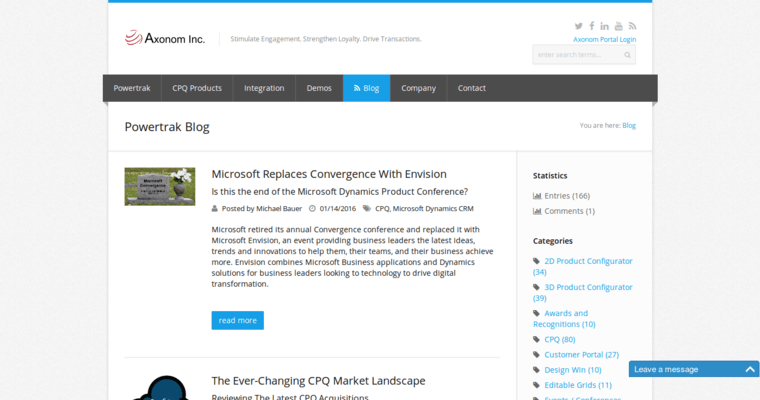
Task: Click inside the search terms field
Action: (575, 56)
